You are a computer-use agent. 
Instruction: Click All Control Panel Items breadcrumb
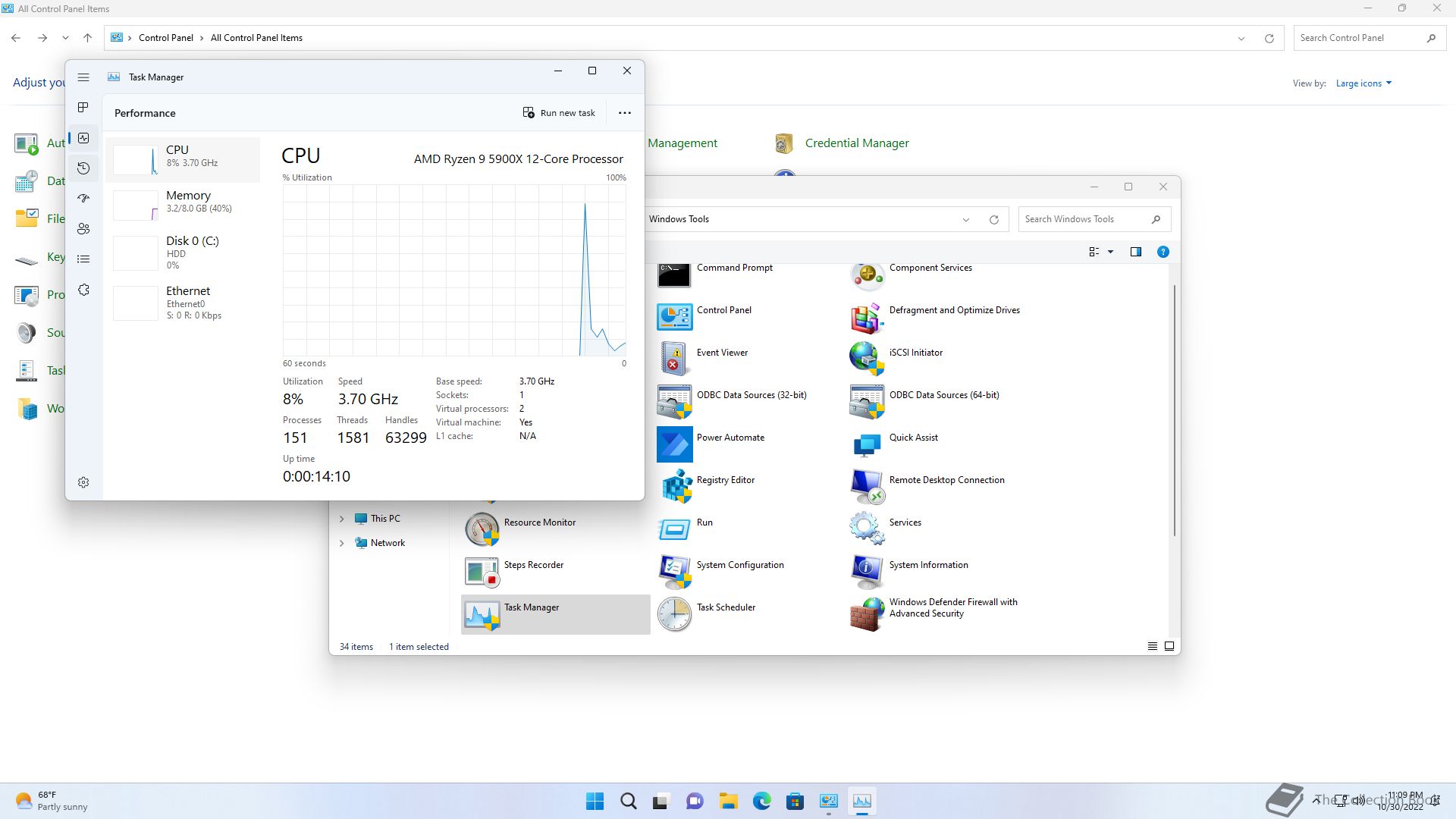(256, 38)
